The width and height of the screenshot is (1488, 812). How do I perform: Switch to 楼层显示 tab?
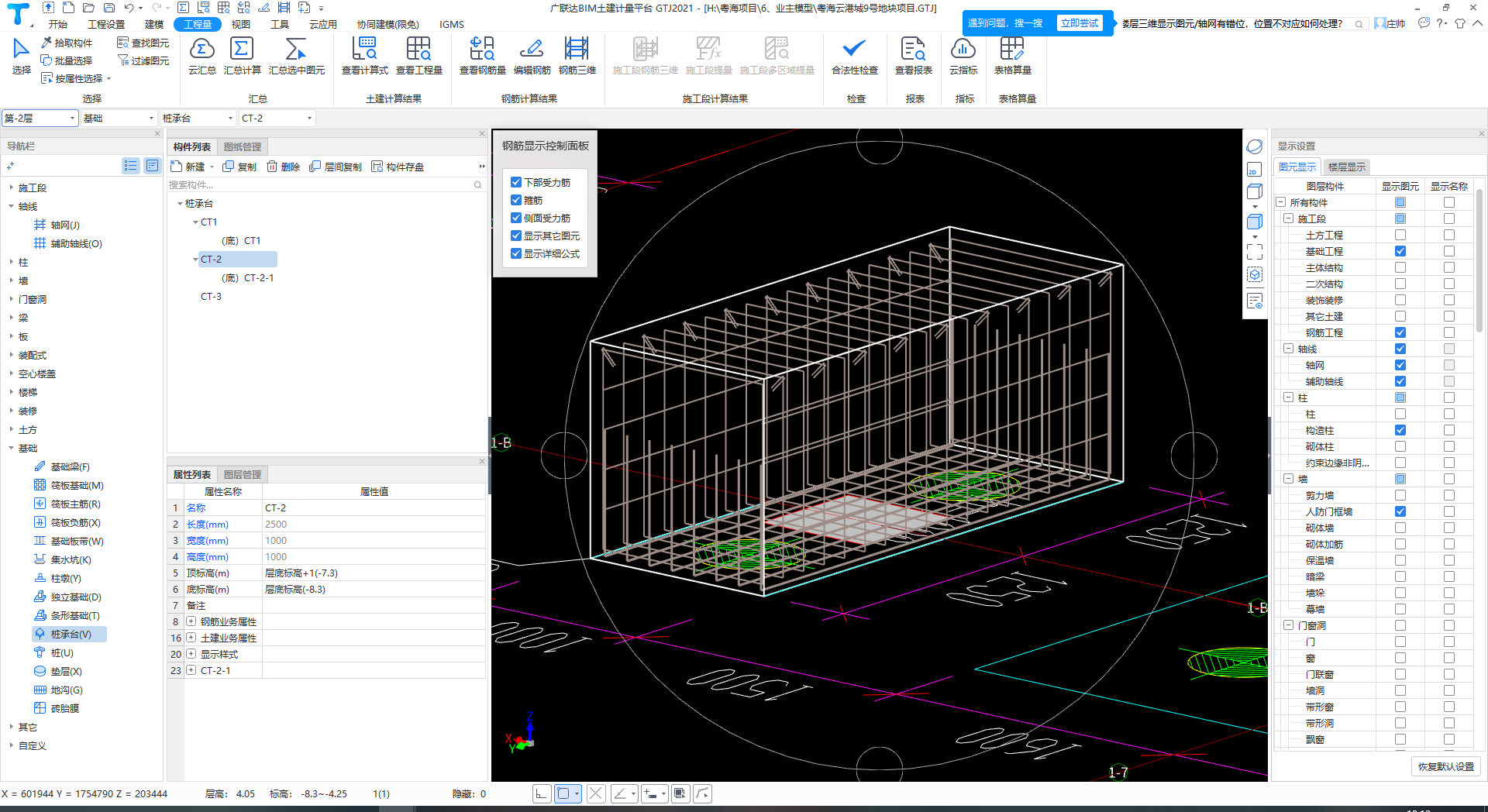pyautogui.click(x=1347, y=167)
